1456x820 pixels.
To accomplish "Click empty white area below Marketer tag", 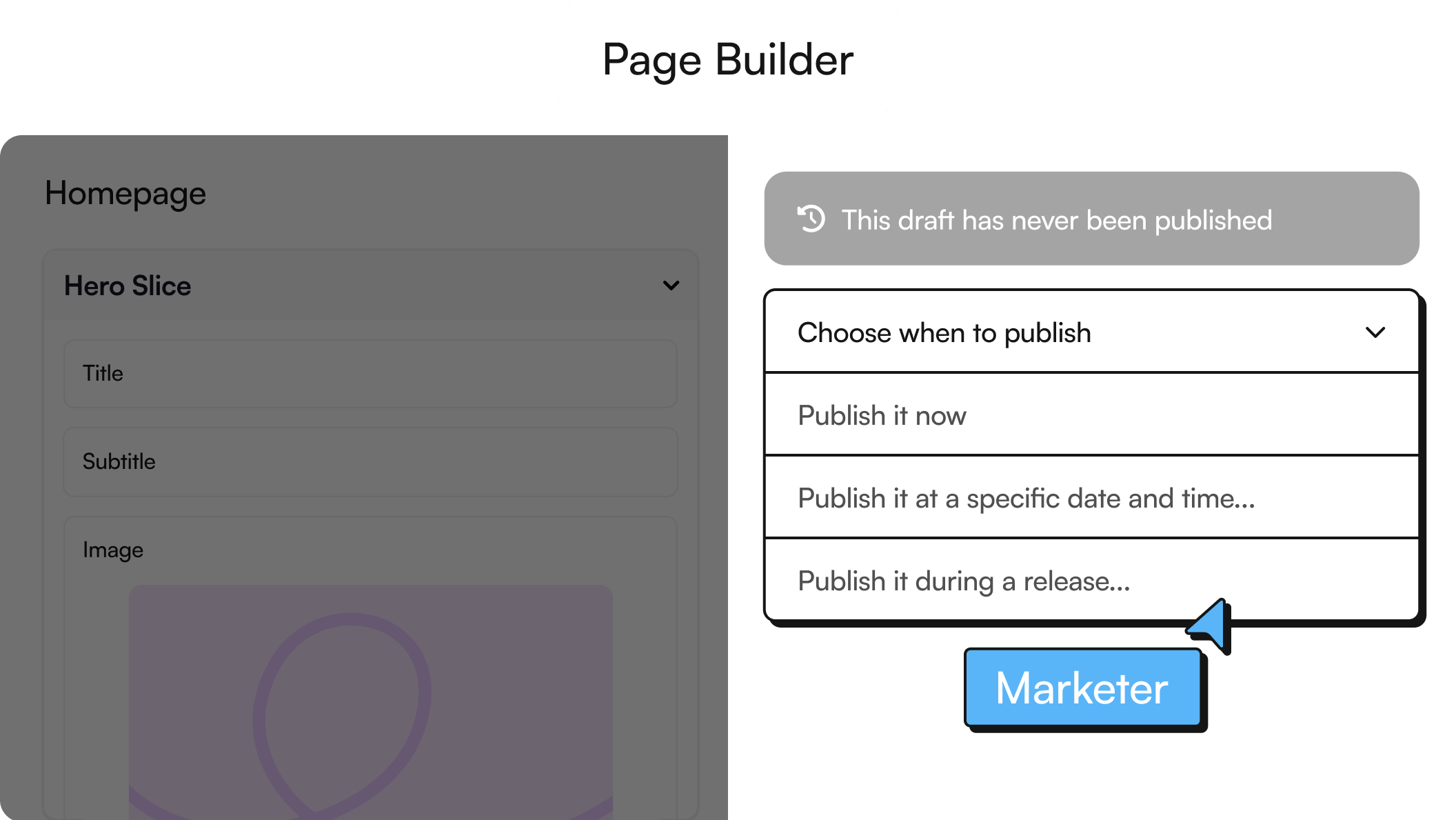I will 1089,779.
